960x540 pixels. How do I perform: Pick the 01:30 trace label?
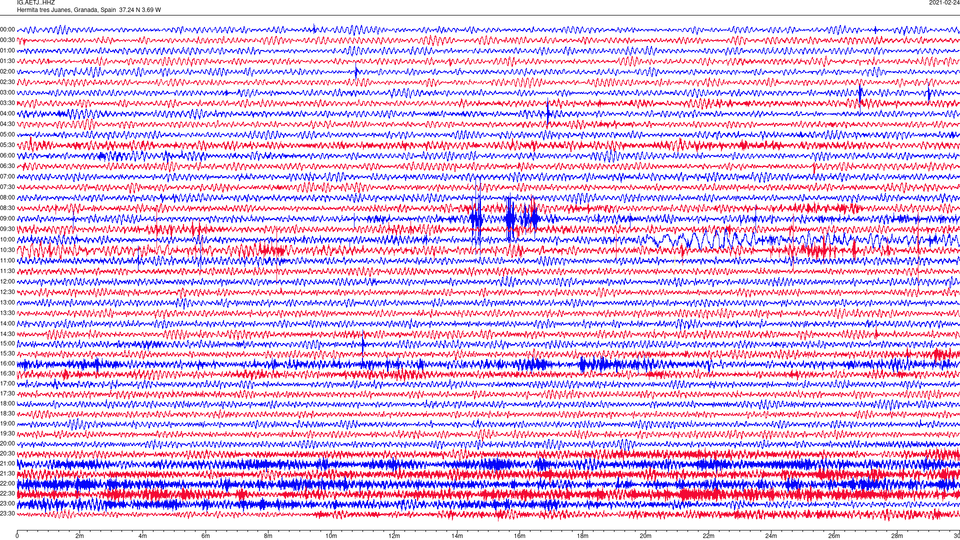7,61
